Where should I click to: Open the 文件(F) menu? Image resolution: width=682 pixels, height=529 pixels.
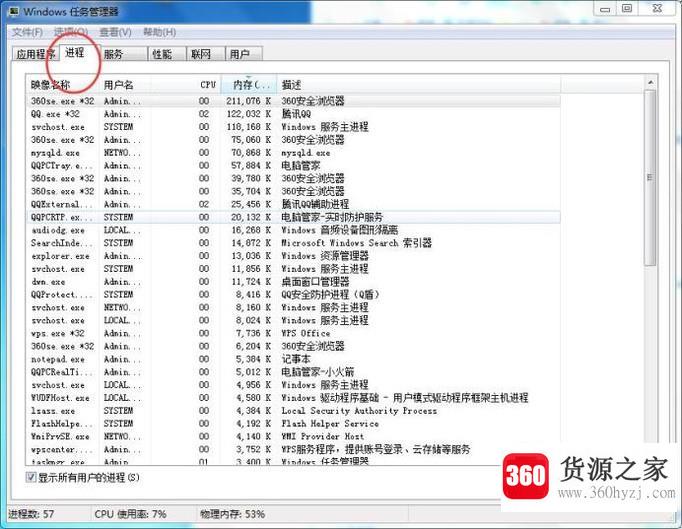[x=27, y=32]
